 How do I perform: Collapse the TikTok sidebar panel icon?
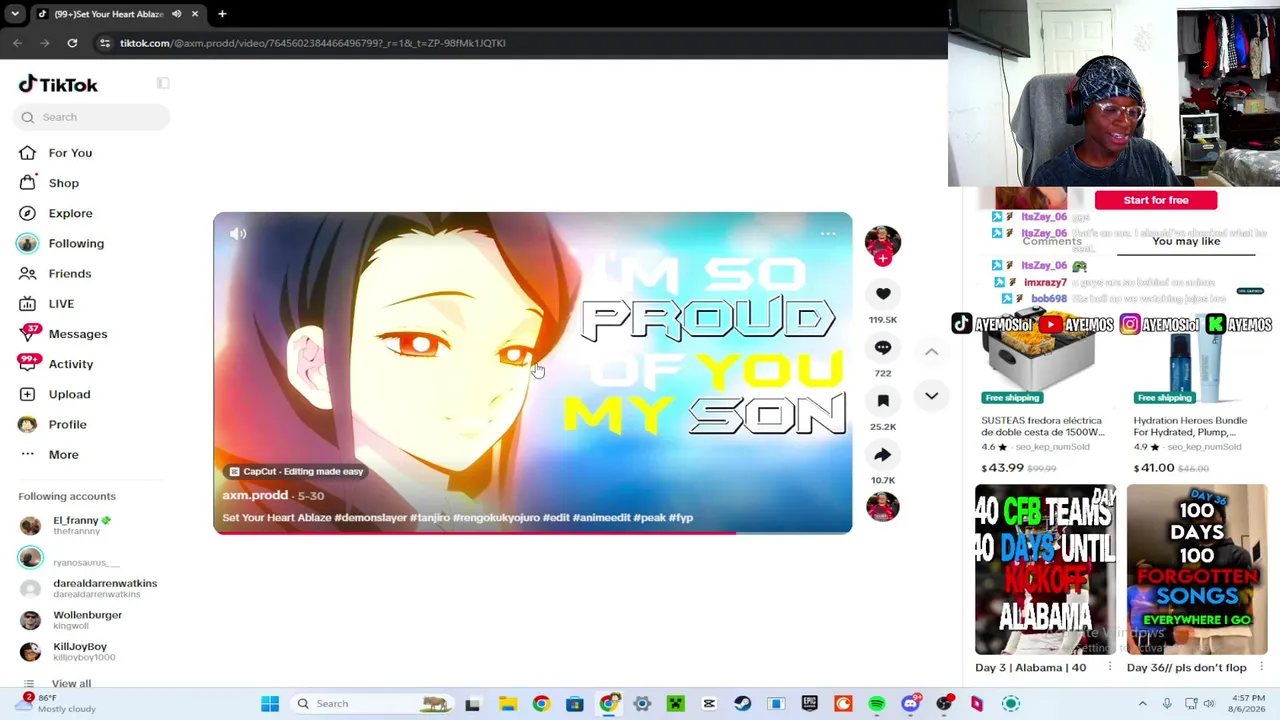163,83
